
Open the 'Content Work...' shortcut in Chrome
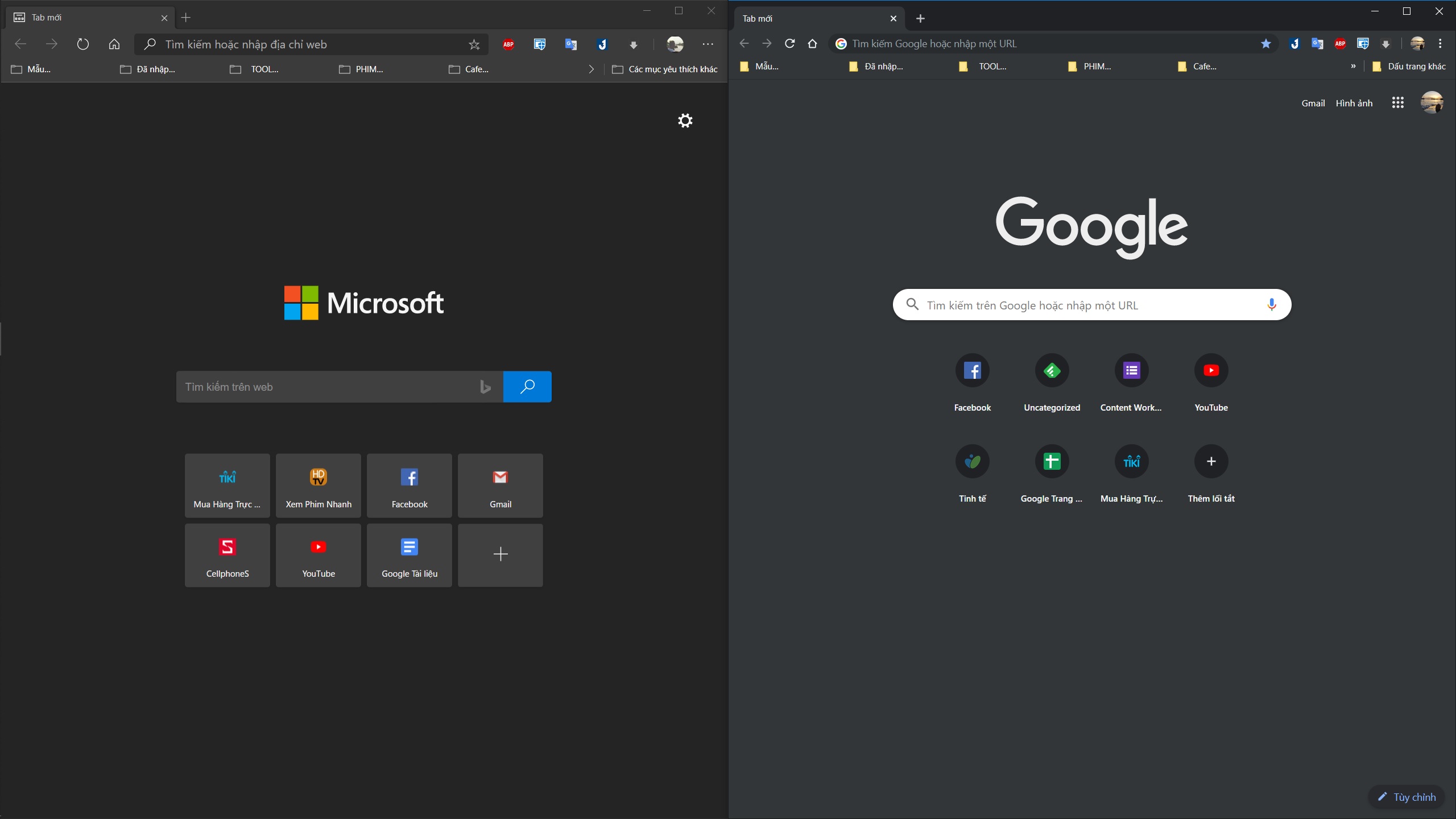click(x=1131, y=382)
